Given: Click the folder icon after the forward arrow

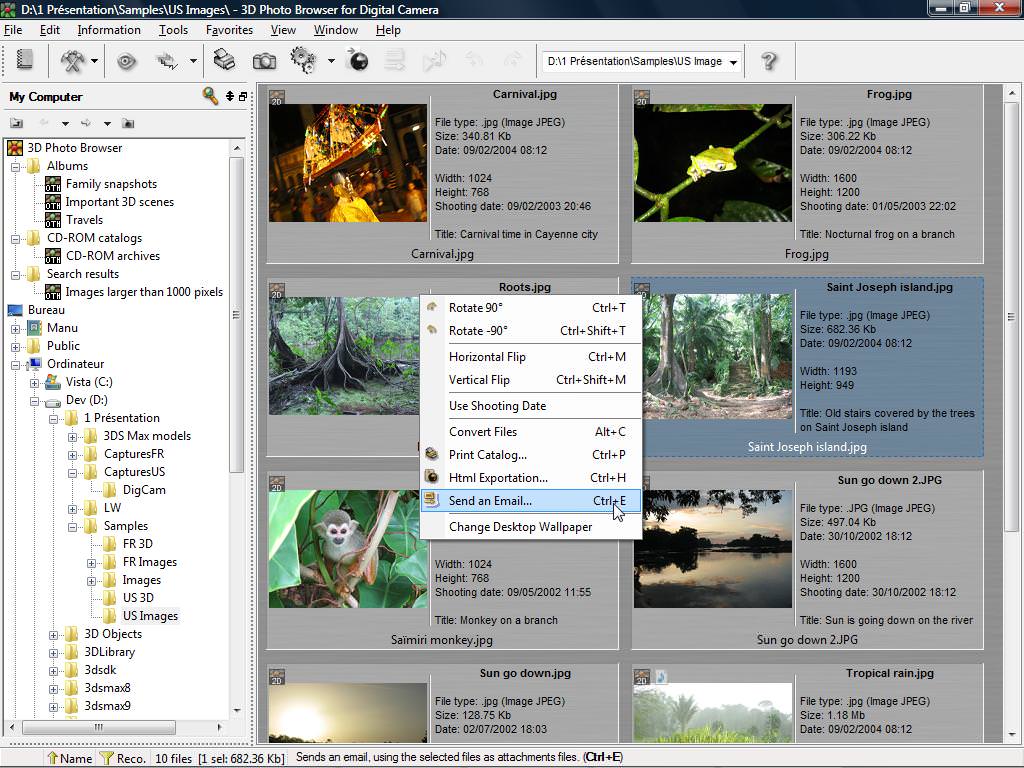Looking at the screenshot, I should pos(129,123).
